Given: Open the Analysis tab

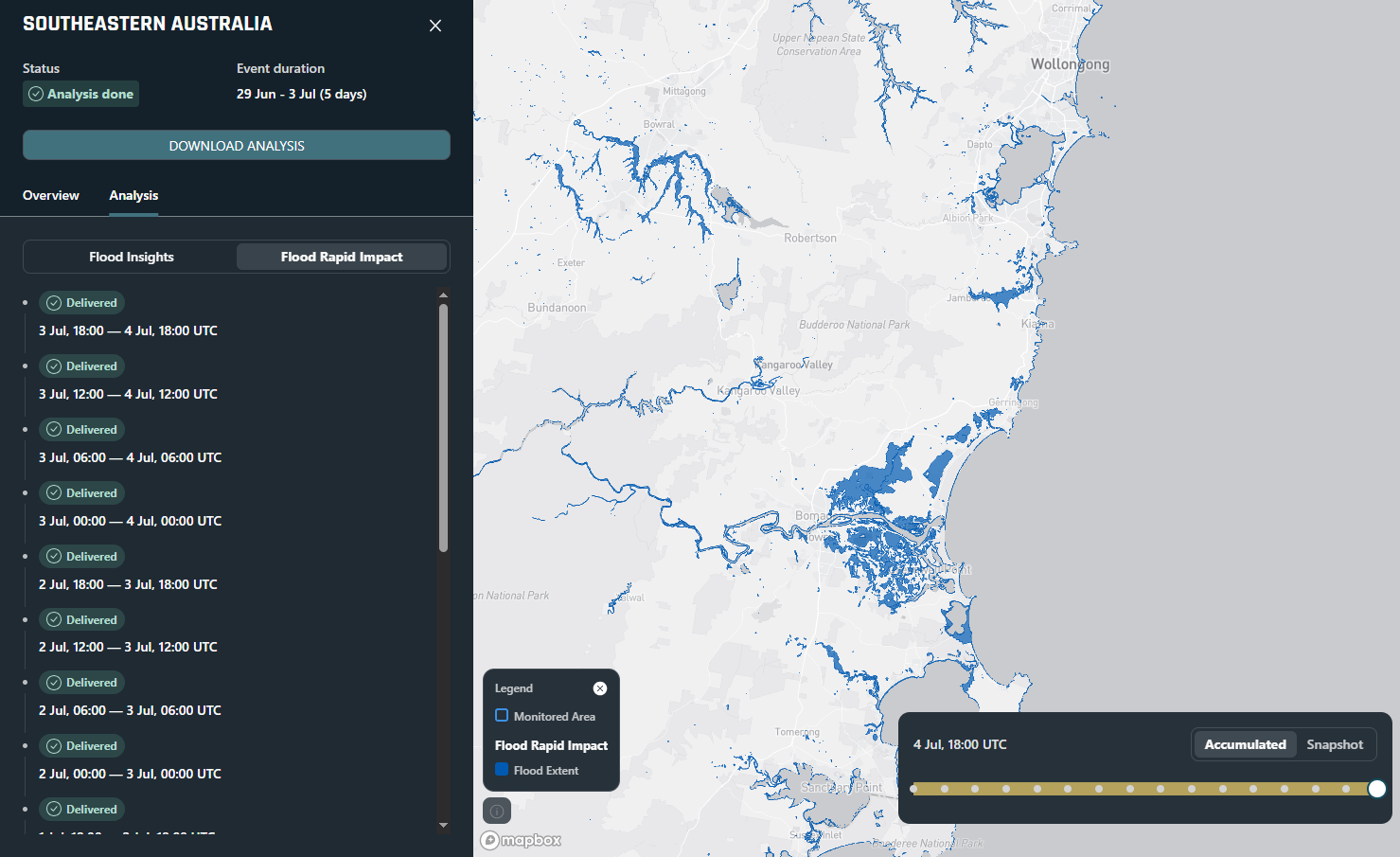Looking at the screenshot, I should point(133,195).
